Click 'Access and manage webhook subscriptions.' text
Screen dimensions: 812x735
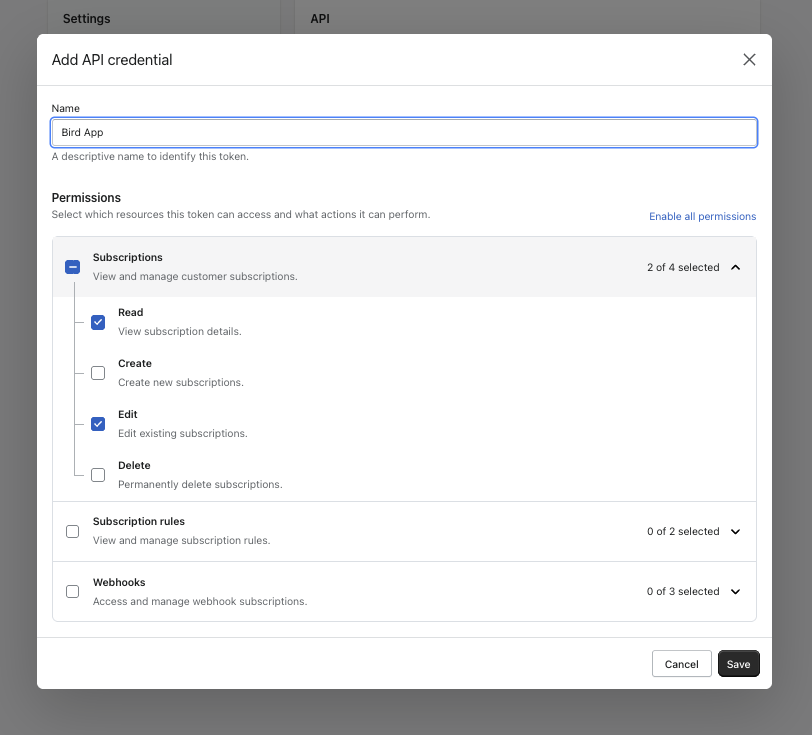coord(200,601)
